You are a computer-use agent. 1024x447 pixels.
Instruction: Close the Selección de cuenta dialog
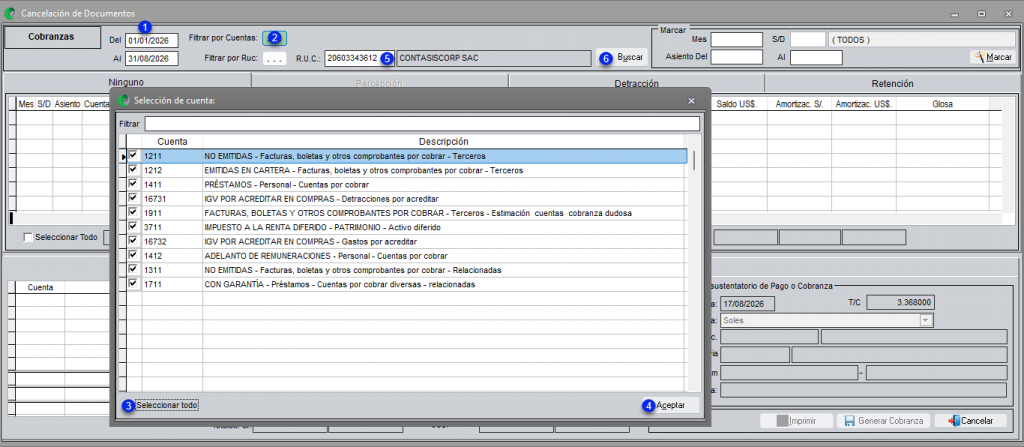pyautogui.click(x=692, y=101)
